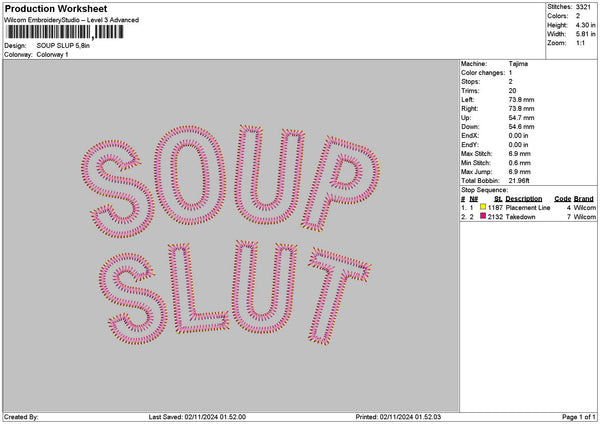The height and width of the screenshot is (424, 600).
Task: Click the design name 'SOUP SLUP 5,8in'
Action: click(x=63, y=46)
